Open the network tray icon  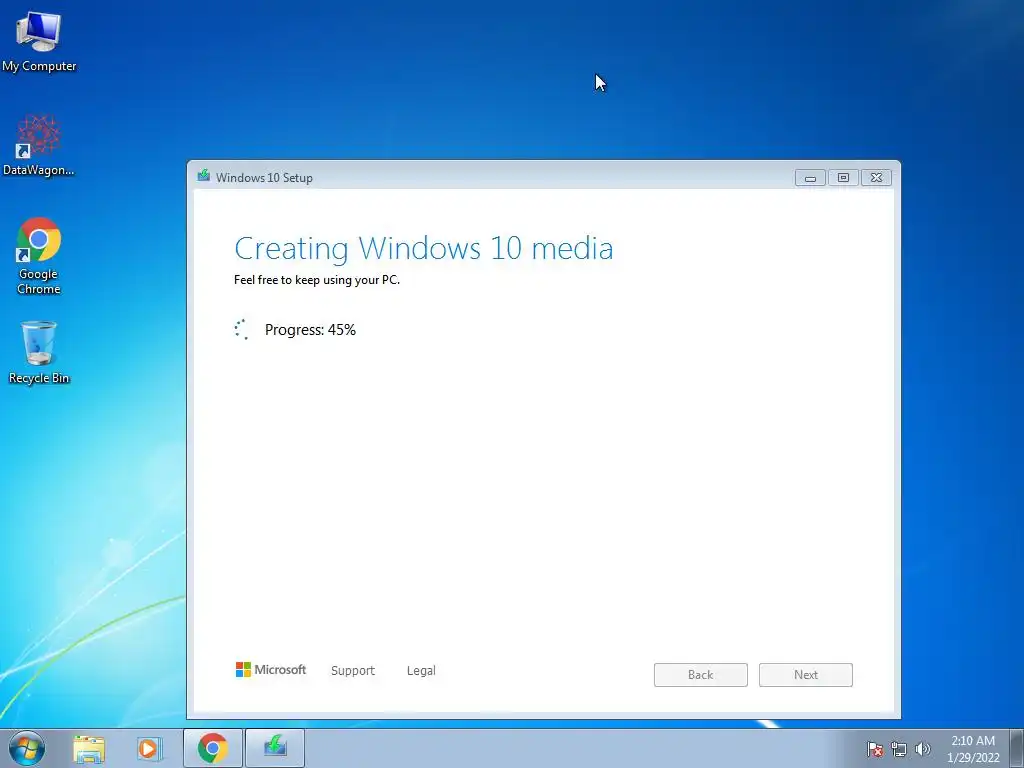pyautogui.click(x=899, y=749)
